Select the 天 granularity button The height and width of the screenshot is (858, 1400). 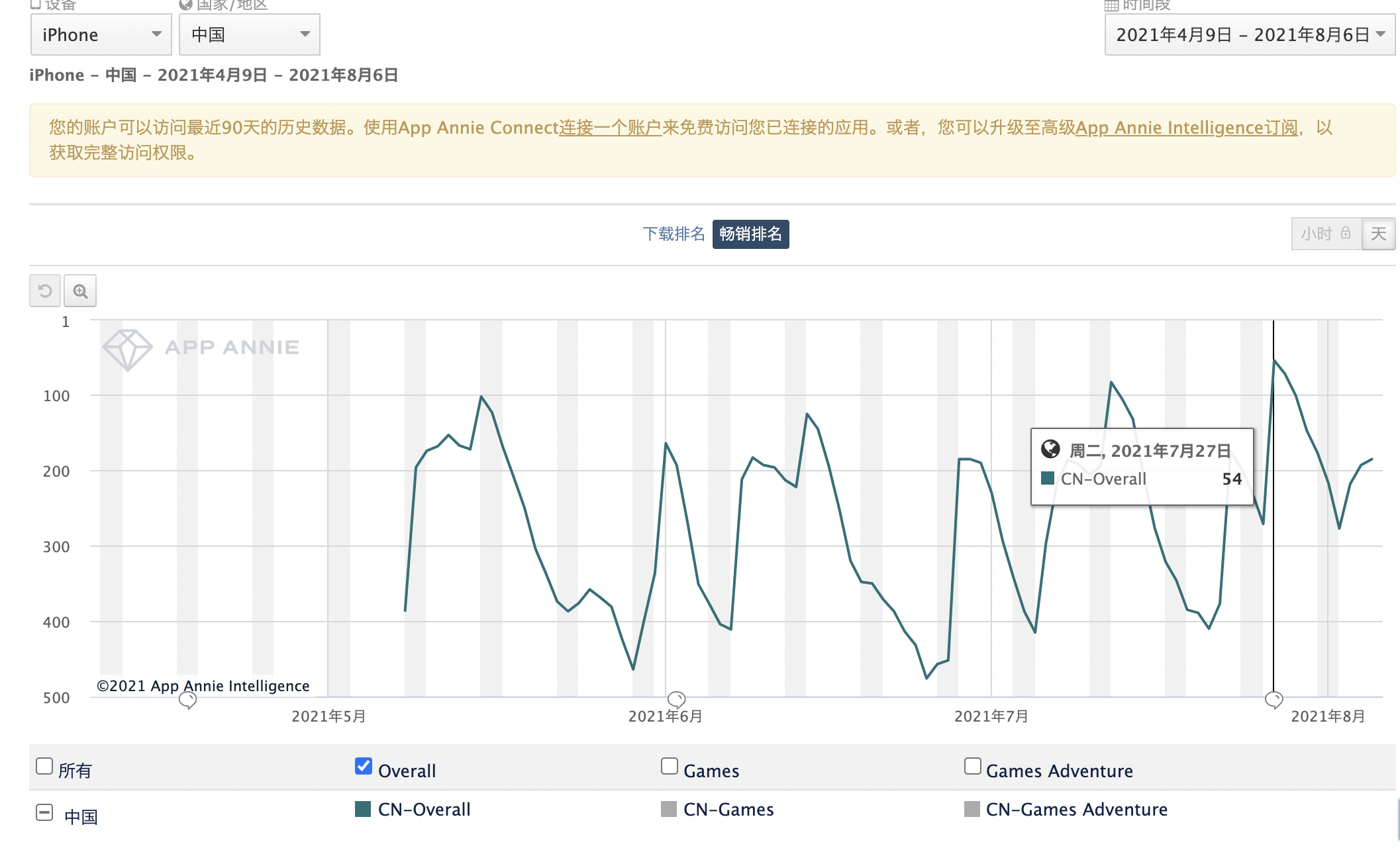(1378, 234)
